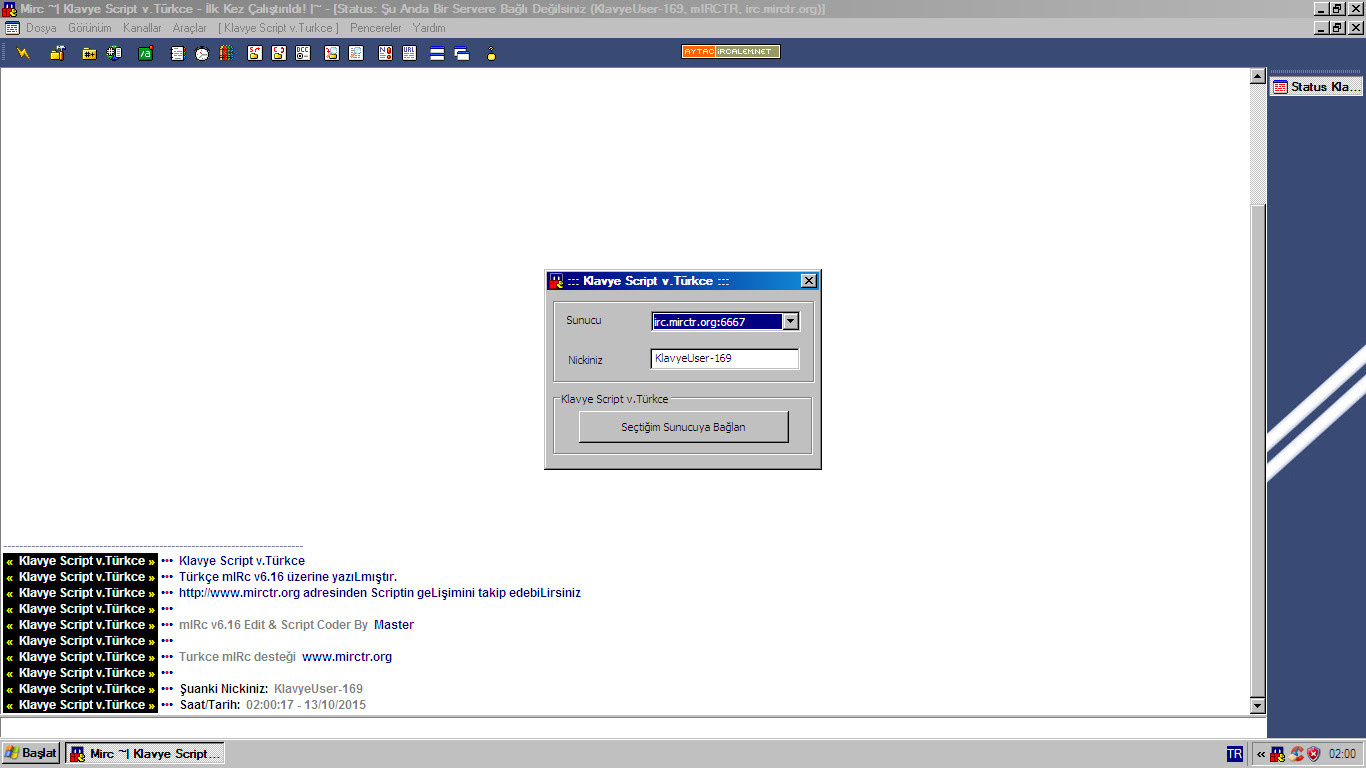Click the scroll up arrow of status window
Image resolution: width=1366 pixels, height=768 pixels.
coord(1258,77)
